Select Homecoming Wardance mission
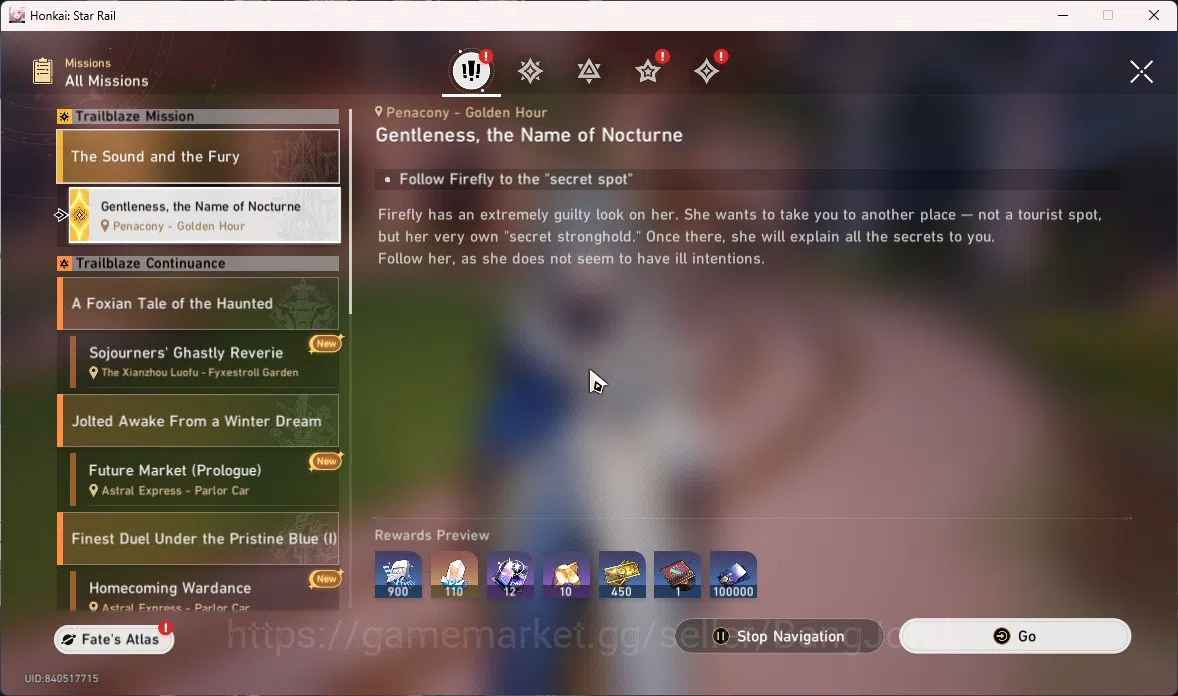This screenshot has width=1178, height=696. tap(204, 591)
